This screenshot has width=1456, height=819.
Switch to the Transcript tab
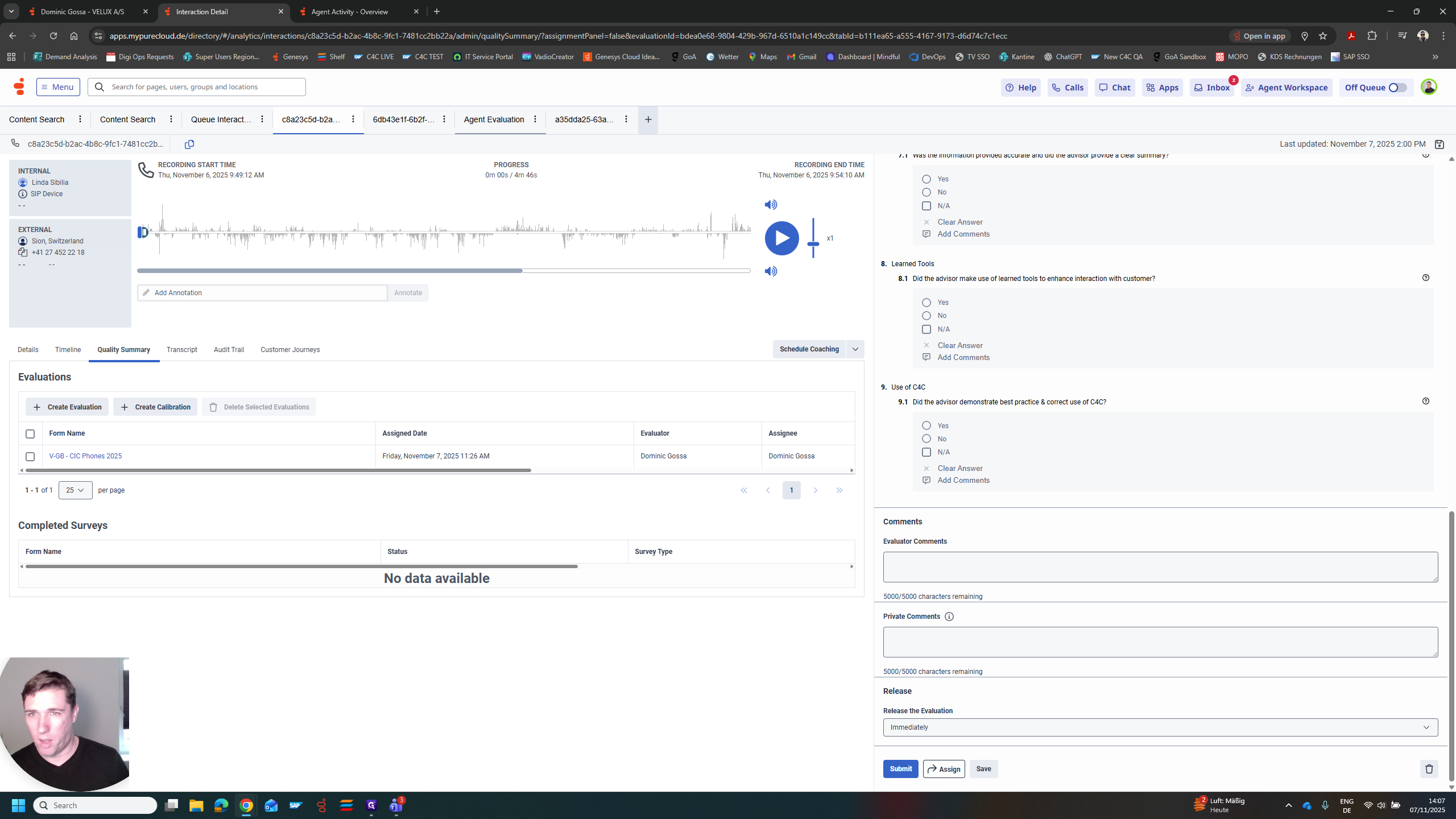(x=181, y=349)
